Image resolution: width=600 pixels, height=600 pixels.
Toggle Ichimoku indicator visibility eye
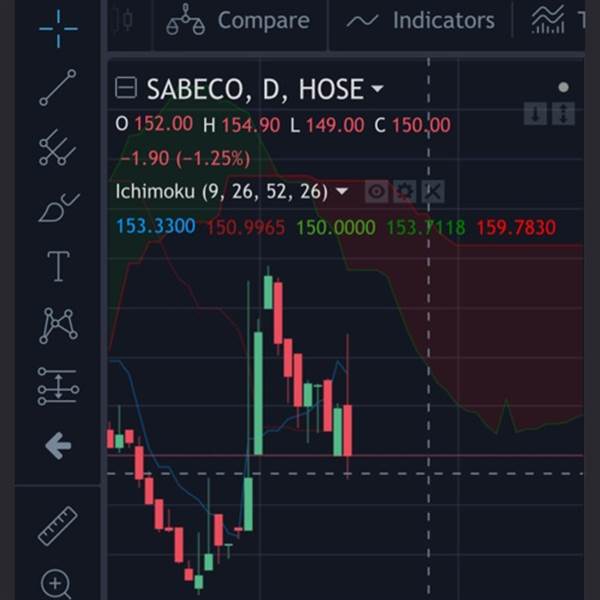pyautogui.click(x=377, y=191)
